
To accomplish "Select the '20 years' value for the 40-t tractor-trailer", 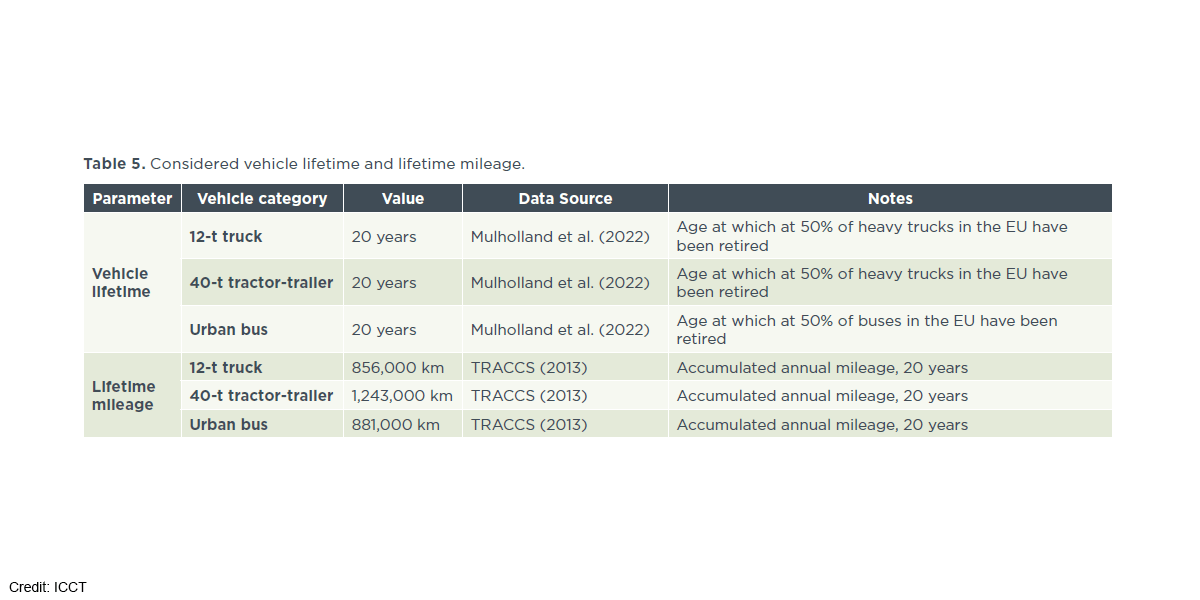I will coord(384,282).
